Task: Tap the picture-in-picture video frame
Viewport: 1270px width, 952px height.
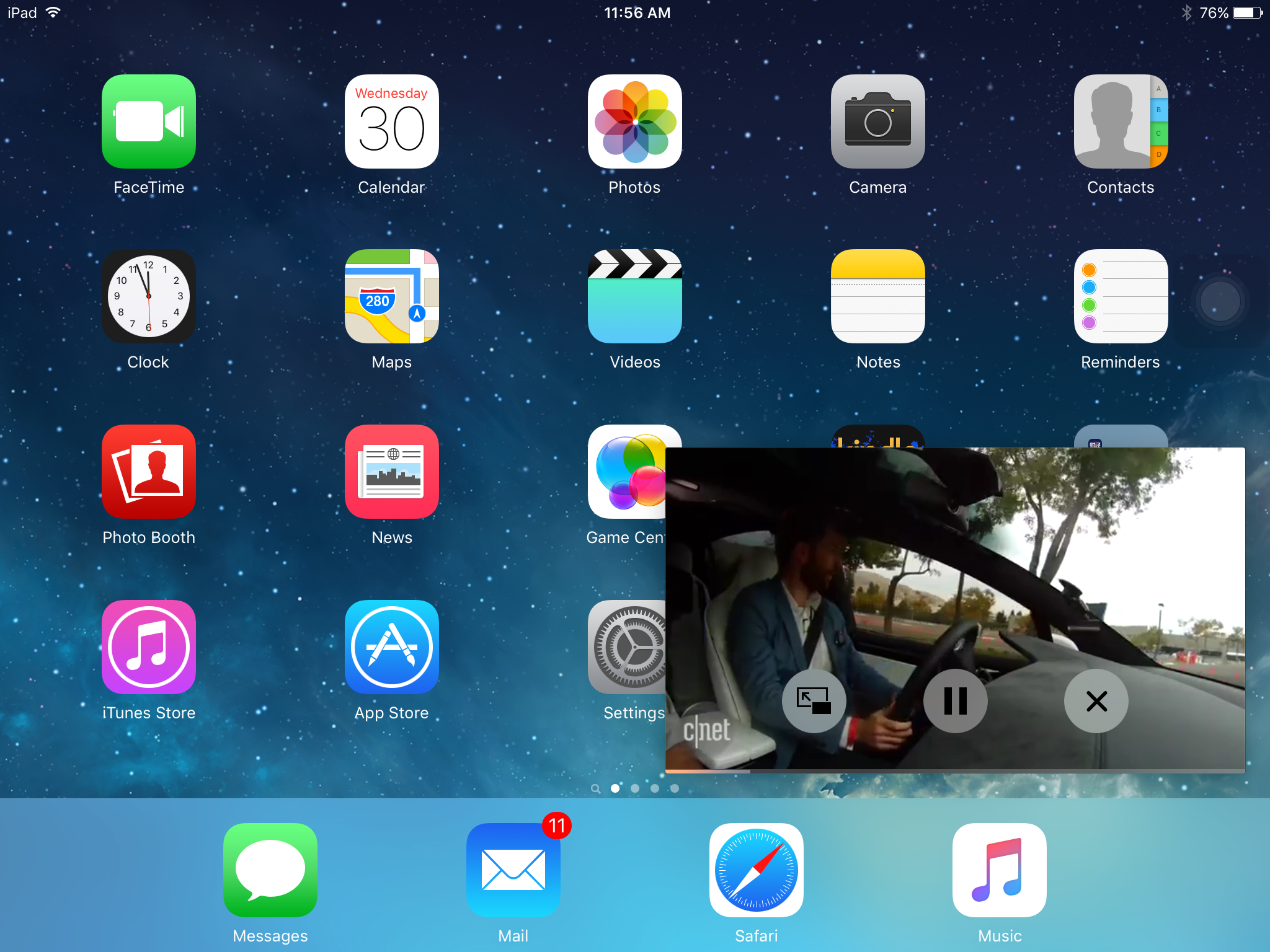Action: 955,609
